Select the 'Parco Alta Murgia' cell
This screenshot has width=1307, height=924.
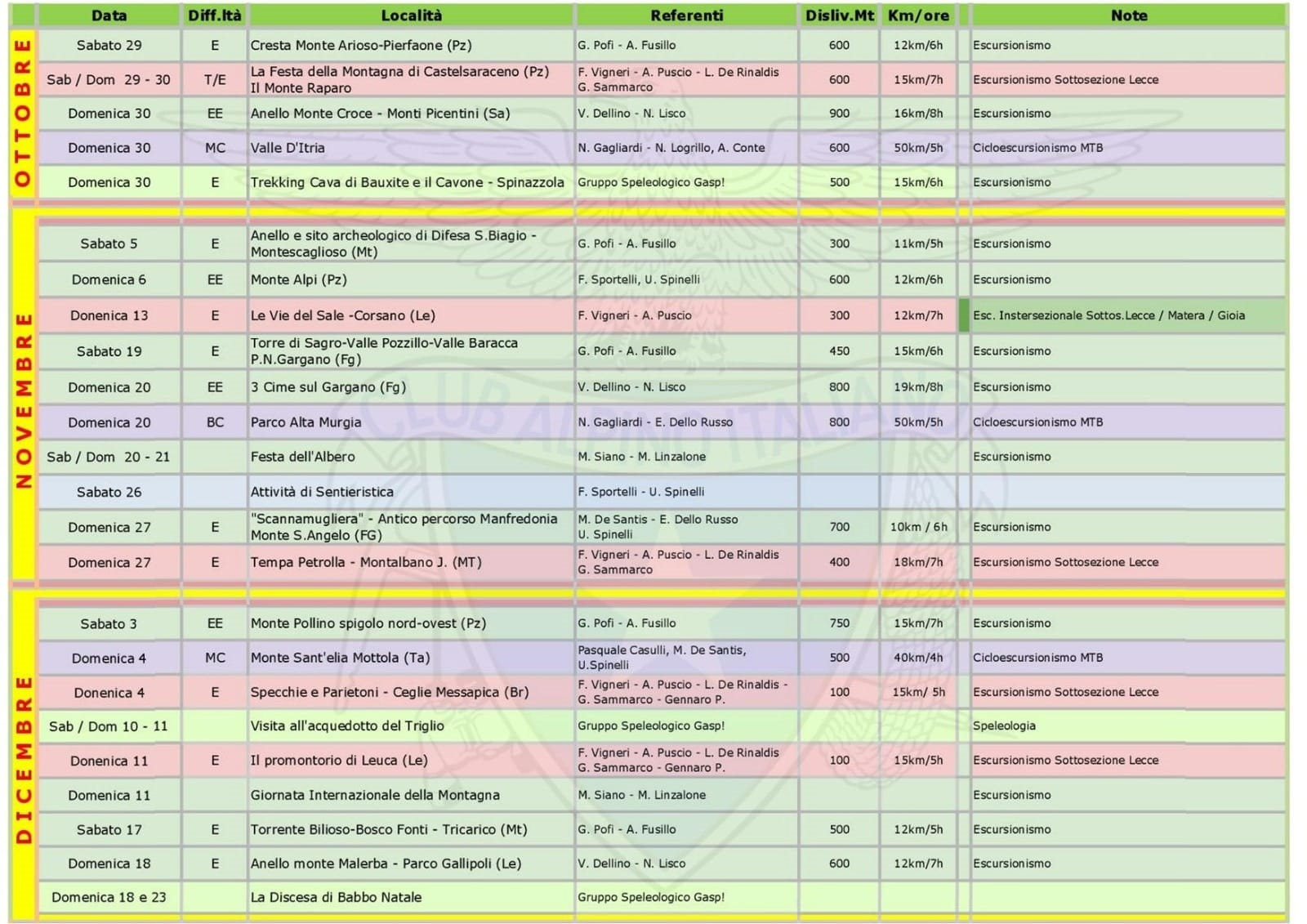411,422
